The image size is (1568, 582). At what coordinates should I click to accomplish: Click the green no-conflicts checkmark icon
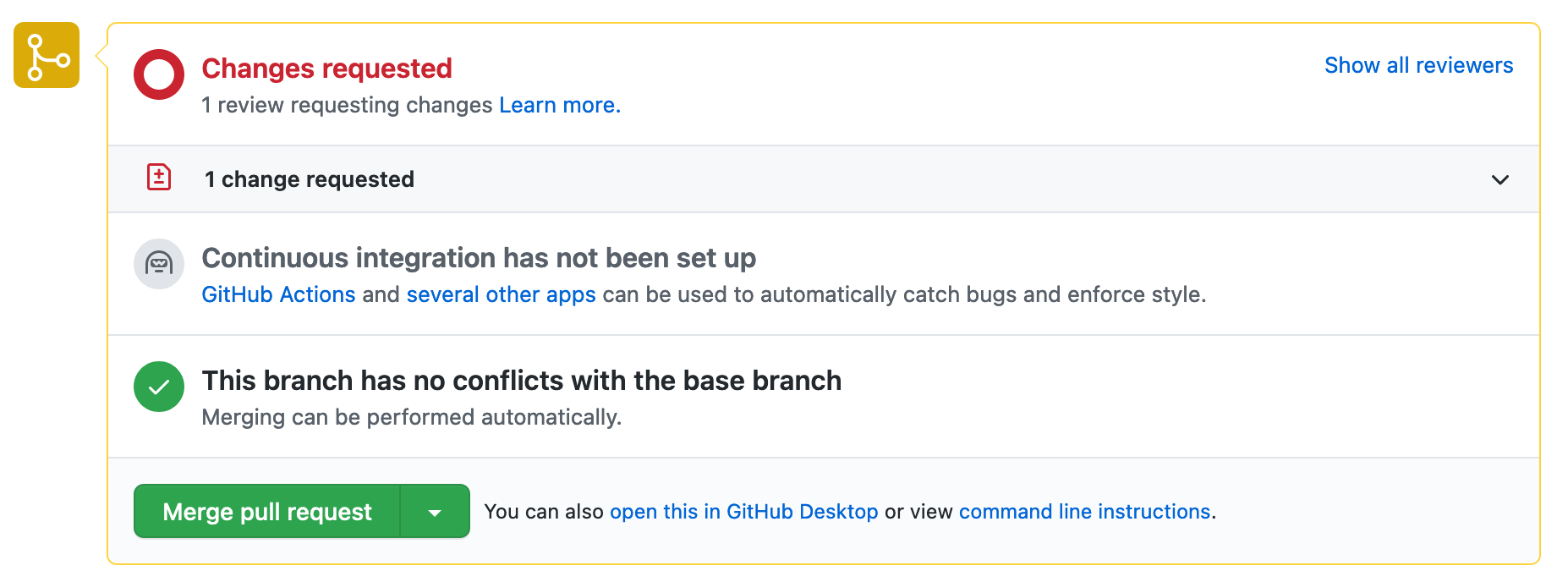coord(159,387)
